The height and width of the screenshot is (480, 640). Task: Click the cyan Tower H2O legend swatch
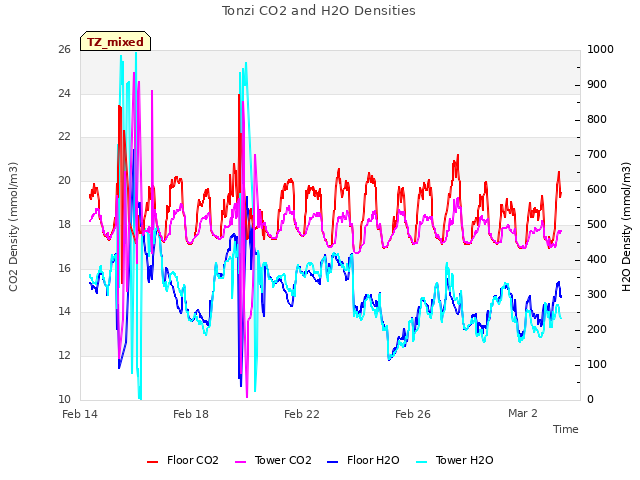point(422,462)
